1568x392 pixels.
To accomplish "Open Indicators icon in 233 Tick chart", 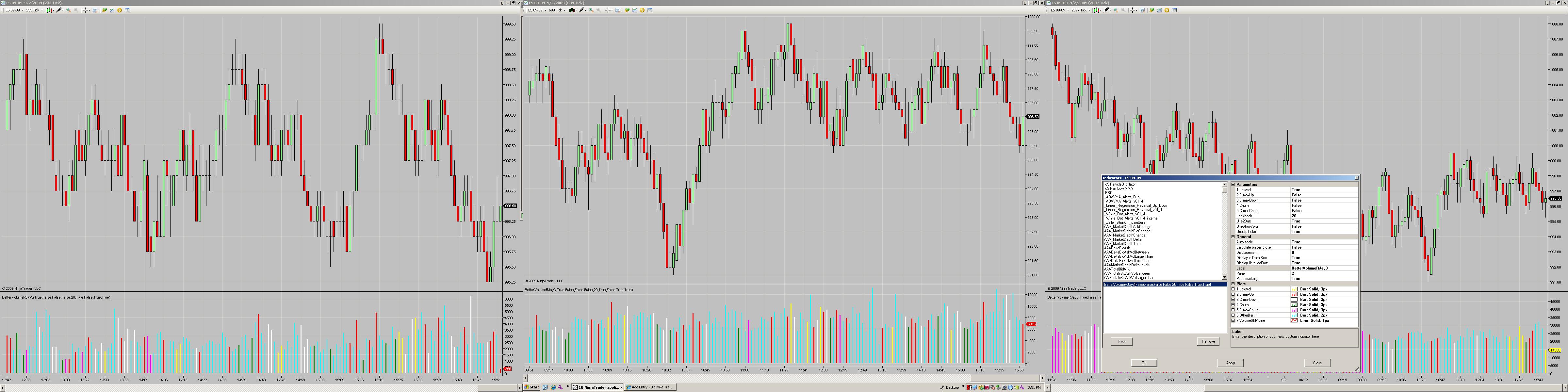I will [112, 10].
